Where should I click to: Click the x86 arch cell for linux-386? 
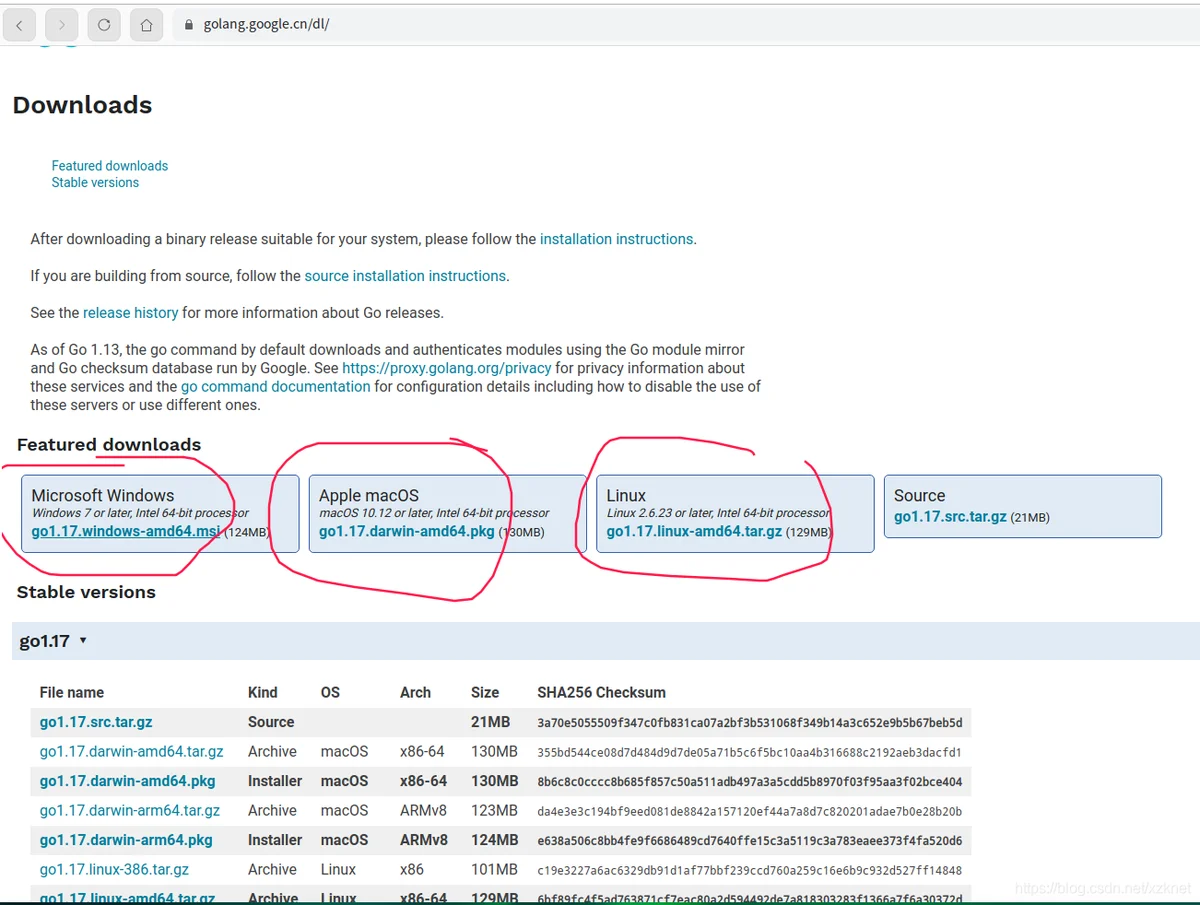tap(412, 870)
